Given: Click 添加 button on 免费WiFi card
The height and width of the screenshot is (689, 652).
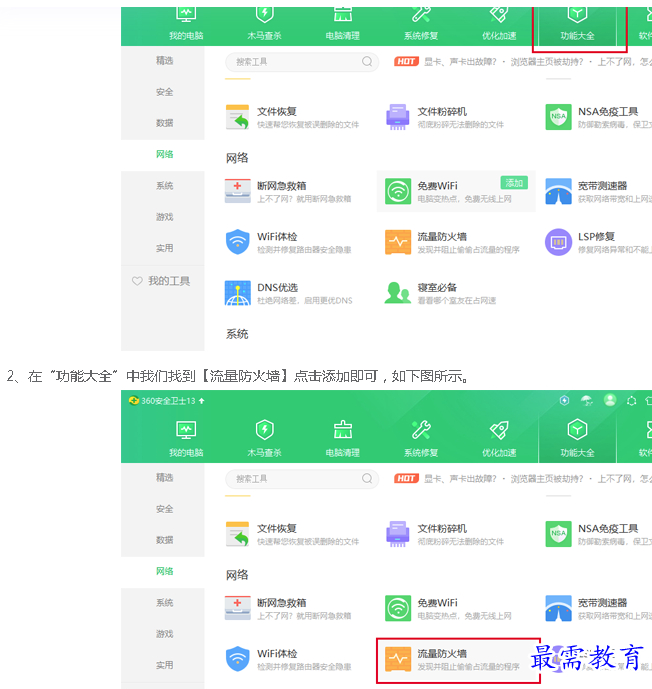Looking at the screenshot, I should [514, 182].
